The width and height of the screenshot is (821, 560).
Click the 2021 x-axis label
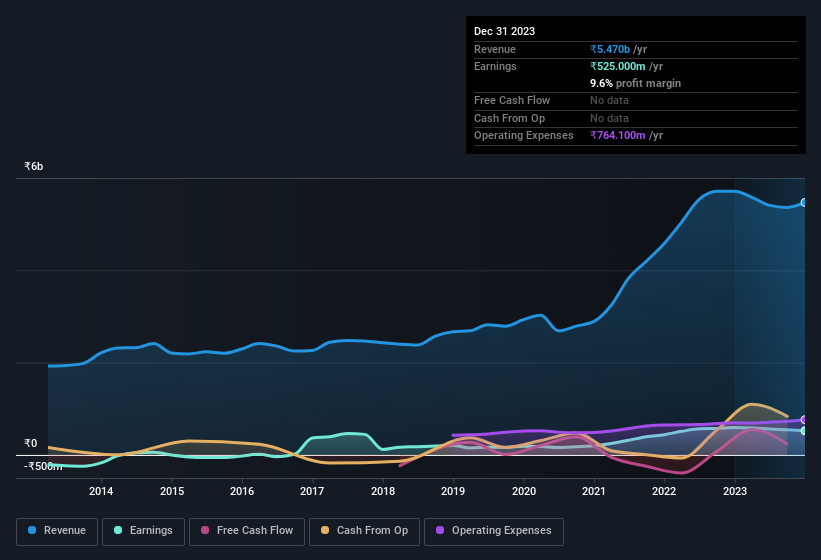pyautogui.click(x=594, y=491)
